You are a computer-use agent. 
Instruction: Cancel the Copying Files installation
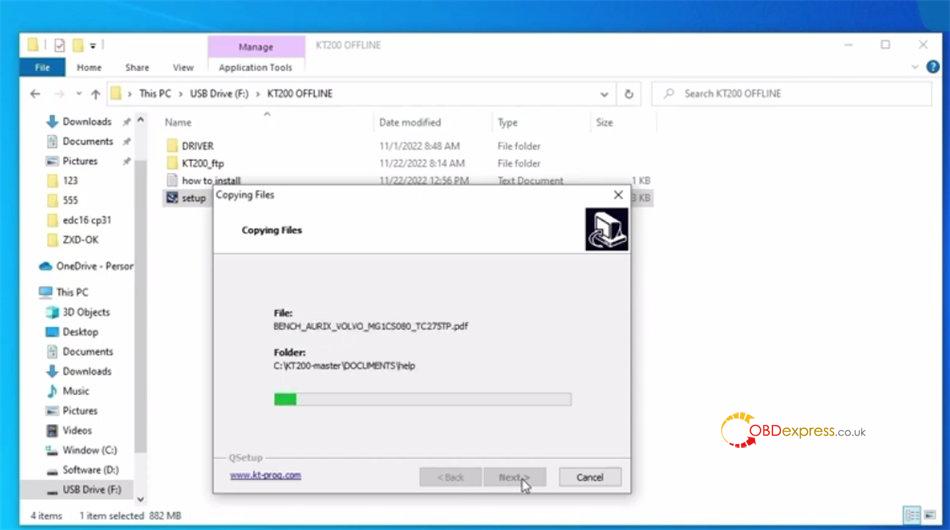tap(589, 477)
